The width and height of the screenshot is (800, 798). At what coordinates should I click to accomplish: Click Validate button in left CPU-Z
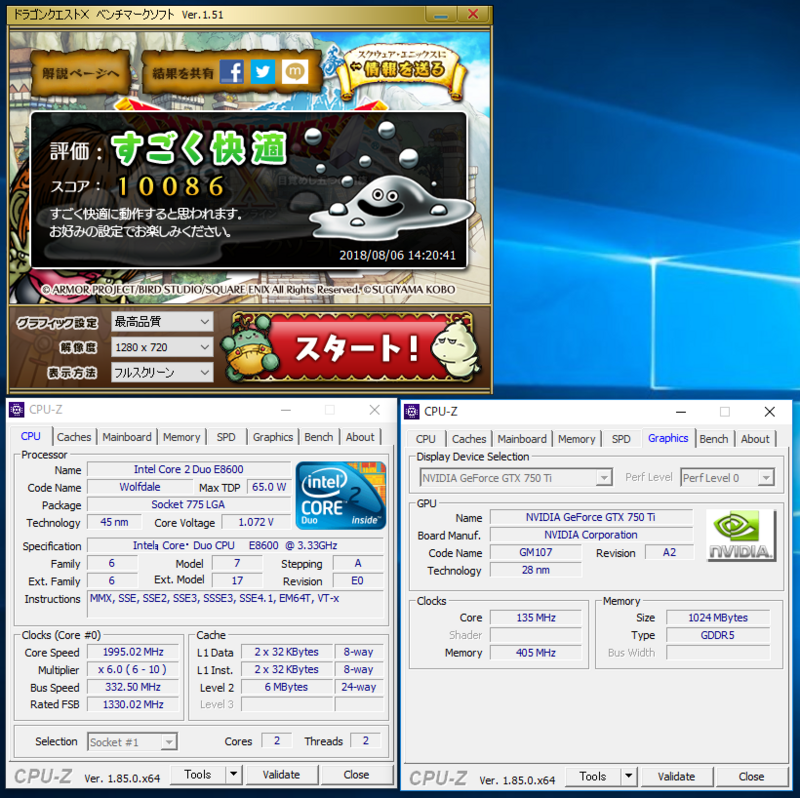point(282,775)
